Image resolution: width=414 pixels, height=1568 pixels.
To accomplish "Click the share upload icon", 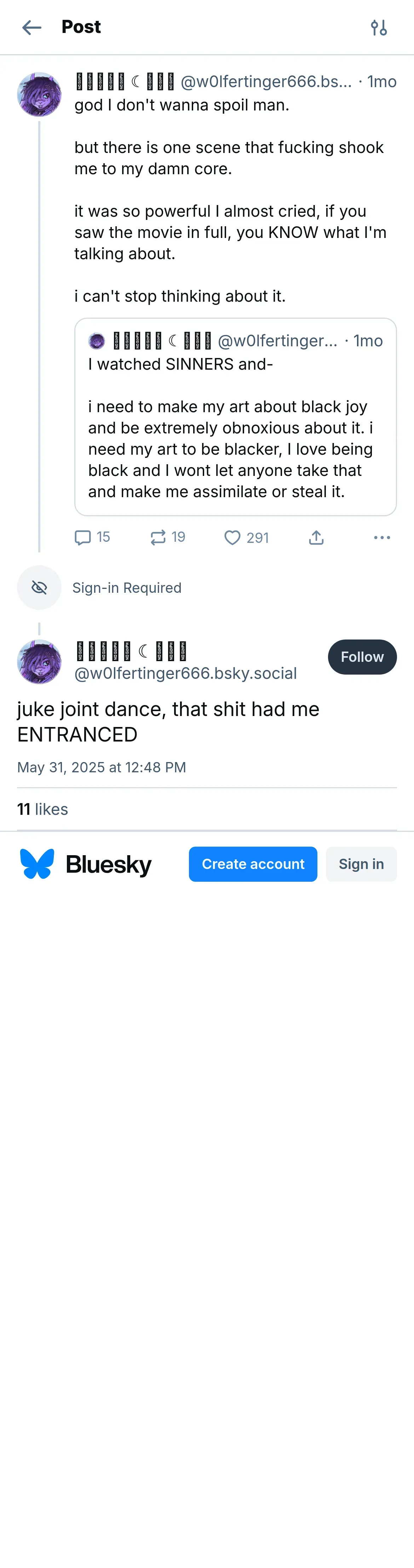I will 316,538.
